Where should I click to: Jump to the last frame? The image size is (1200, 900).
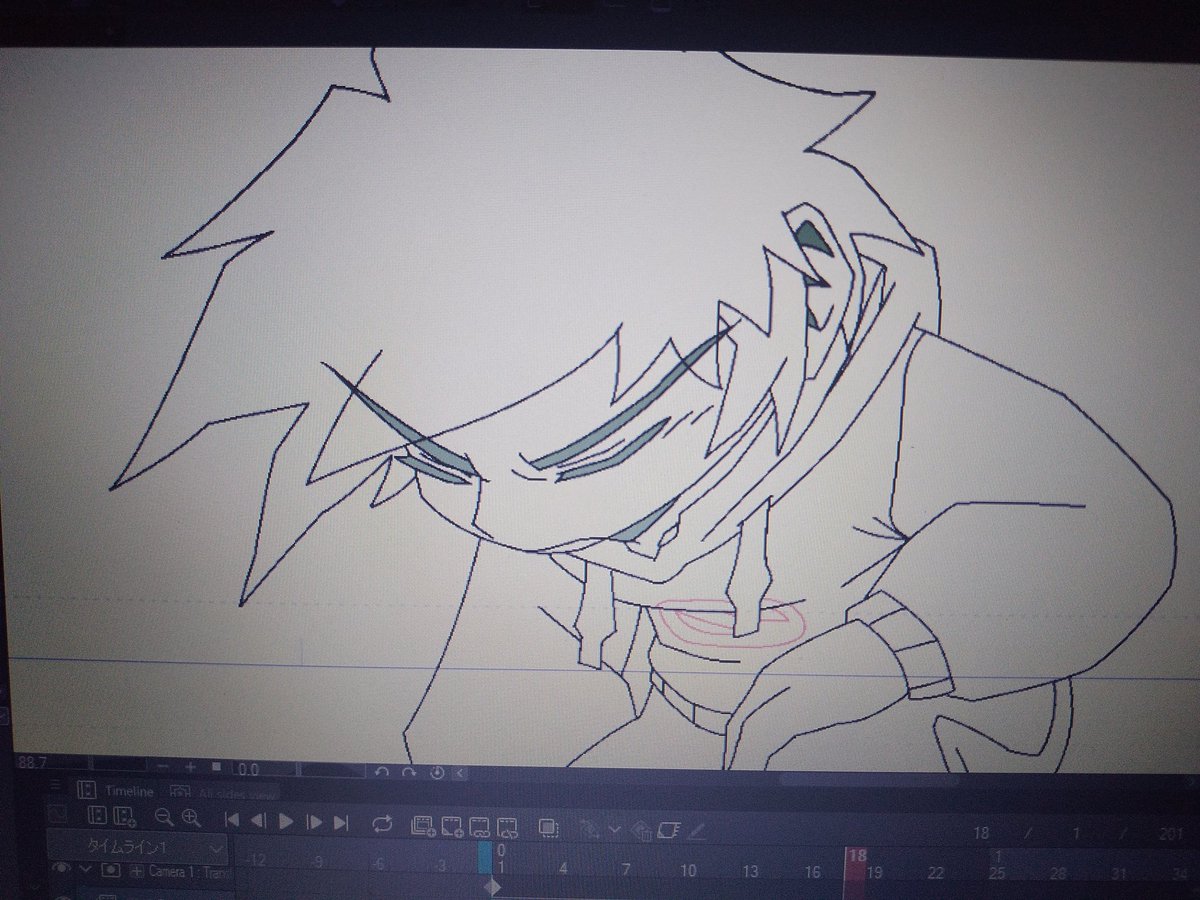click(341, 823)
